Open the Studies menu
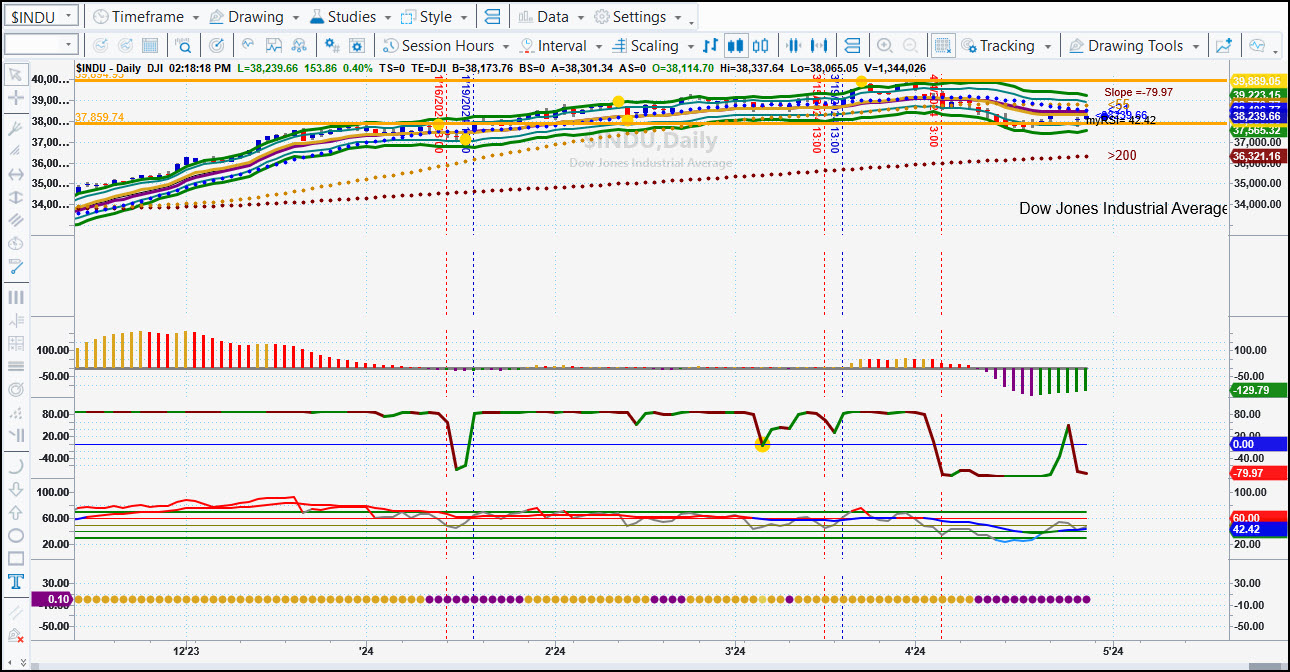1290x672 pixels. [x=351, y=17]
